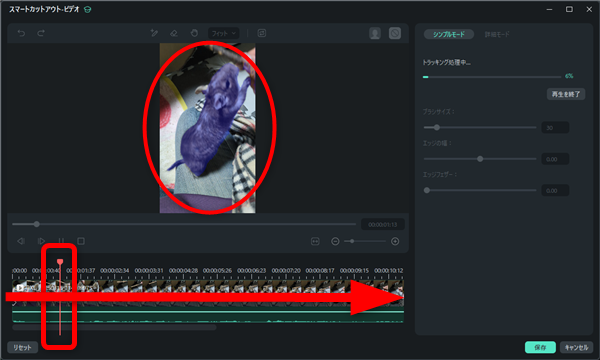Zoom out the timeline
Screen dimensions: 600x360
pyautogui.click(x=335, y=241)
